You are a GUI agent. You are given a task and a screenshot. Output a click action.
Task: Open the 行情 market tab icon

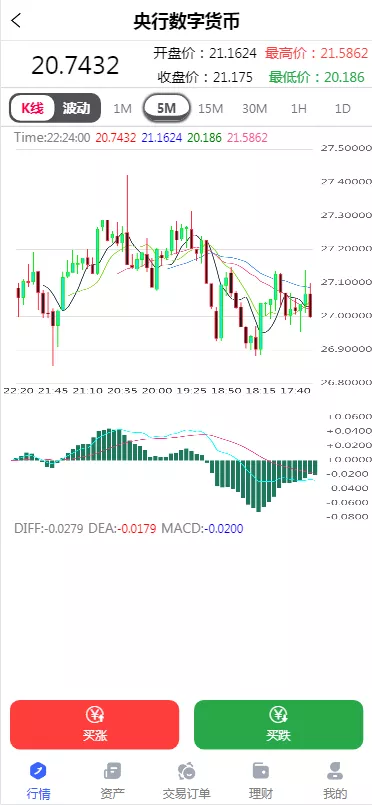pyautogui.click(x=38, y=771)
